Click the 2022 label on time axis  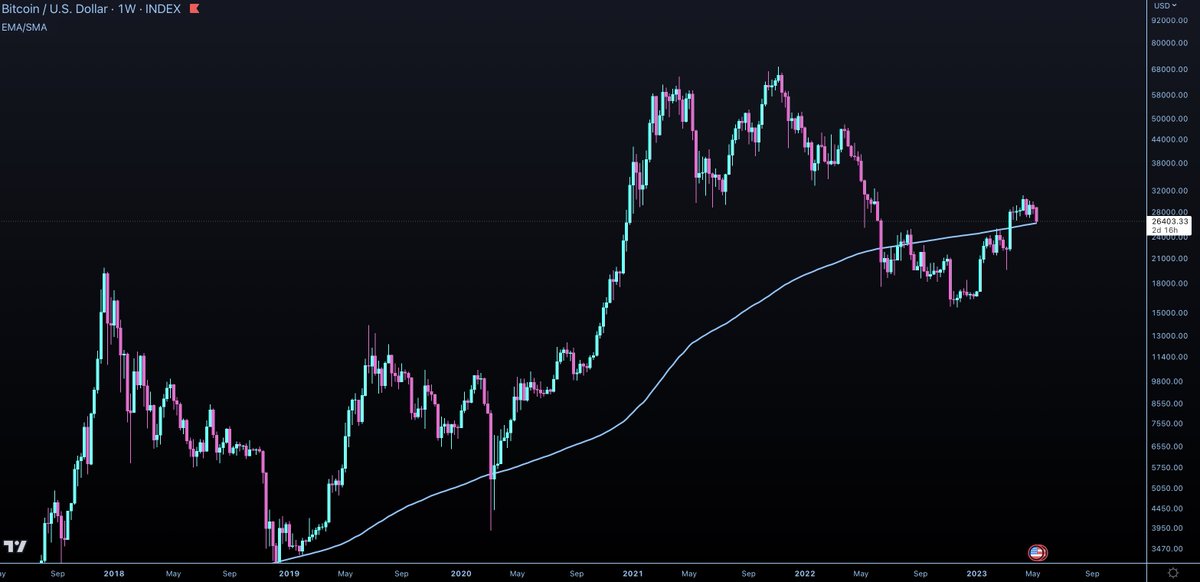pos(803,574)
